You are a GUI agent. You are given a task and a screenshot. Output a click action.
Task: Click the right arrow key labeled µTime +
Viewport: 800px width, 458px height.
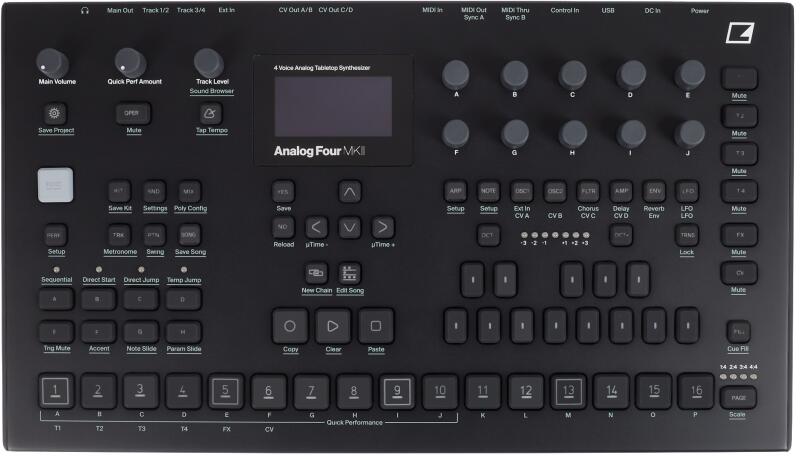[x=383, y=227]
